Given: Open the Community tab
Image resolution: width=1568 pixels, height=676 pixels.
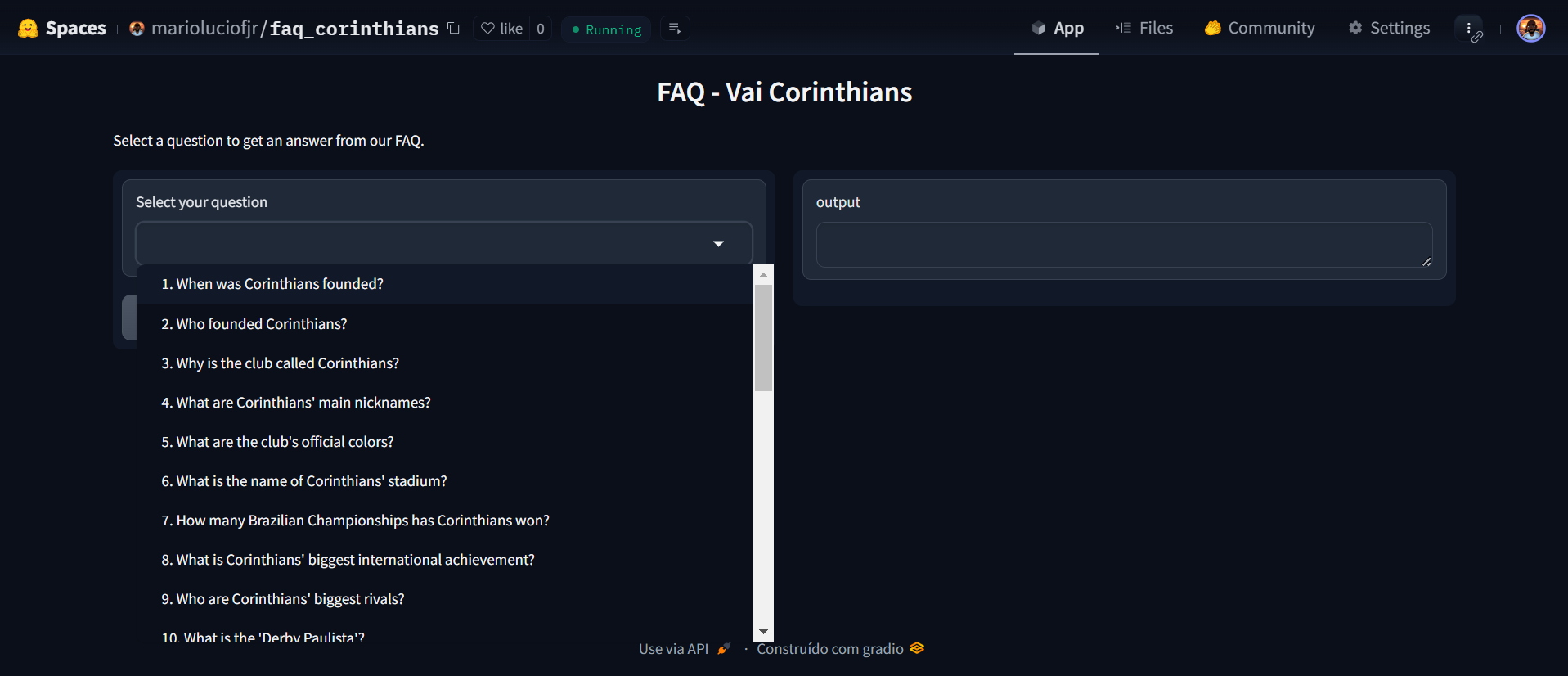Looking at the screenshot, I should pos(1260,29).
